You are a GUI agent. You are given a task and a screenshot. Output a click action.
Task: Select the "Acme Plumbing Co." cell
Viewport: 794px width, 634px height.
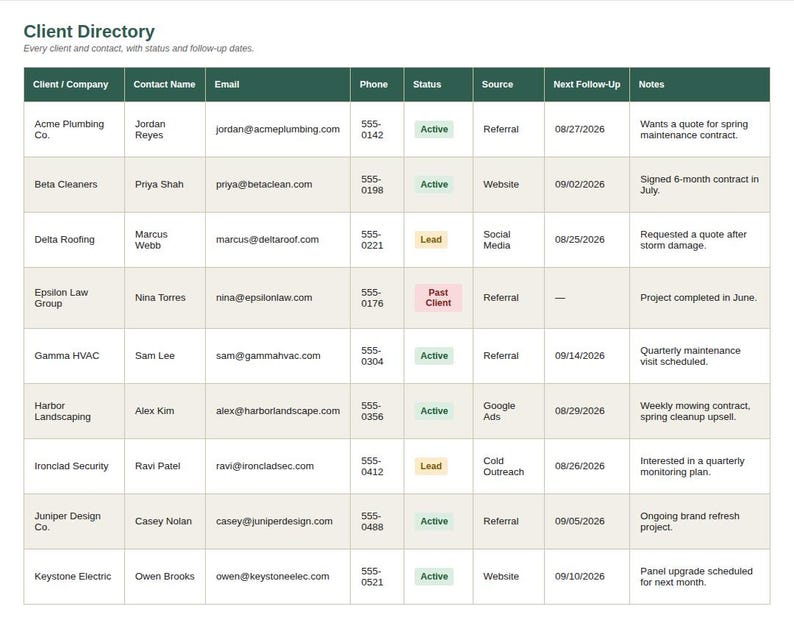pos(74,130)
